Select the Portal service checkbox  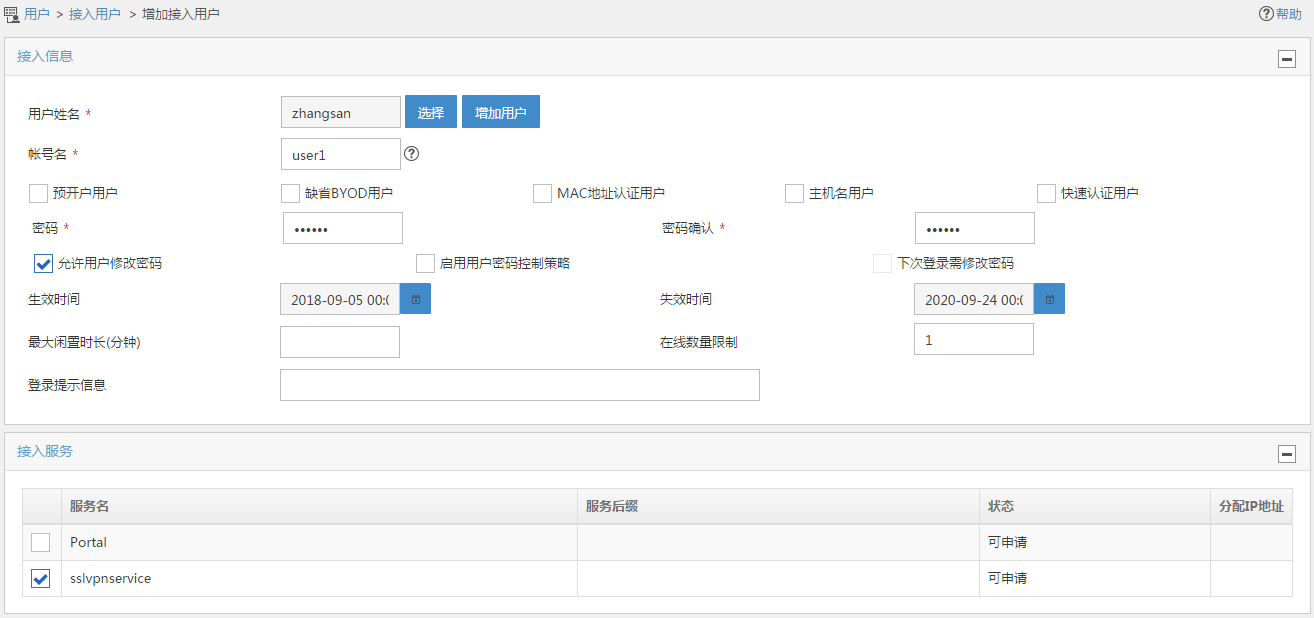[40, 542]
